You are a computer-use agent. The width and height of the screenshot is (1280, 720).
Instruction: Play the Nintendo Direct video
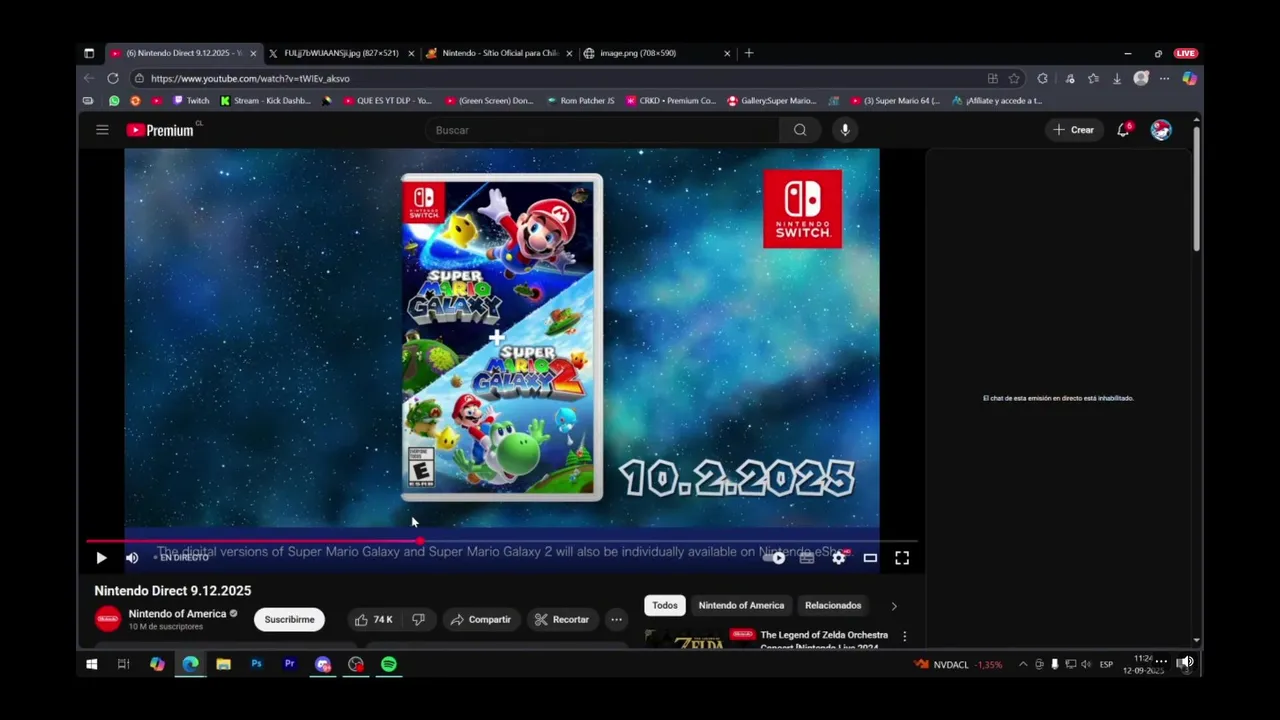point(101,558)
